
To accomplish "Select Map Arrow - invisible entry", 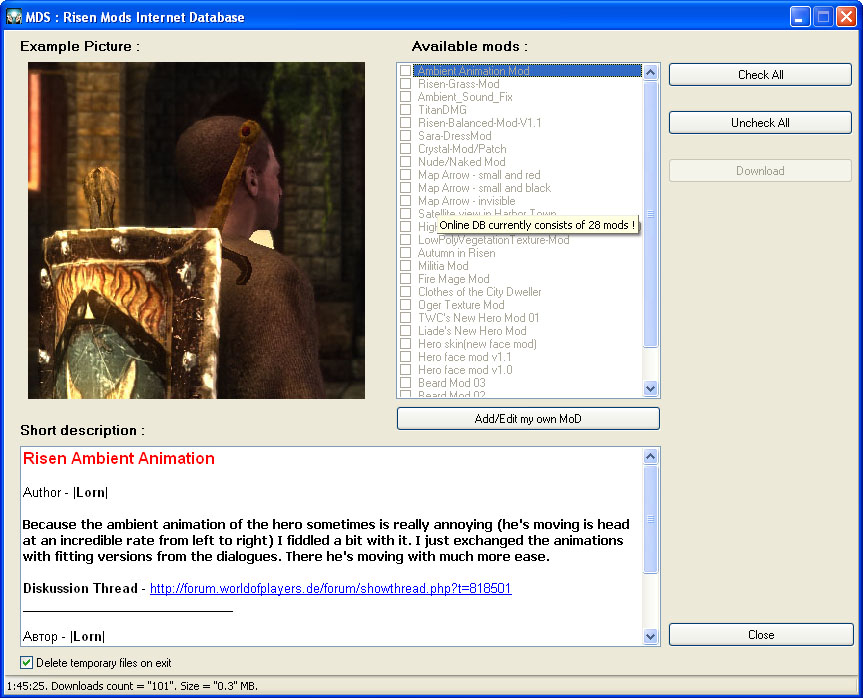I will [466, 201].
